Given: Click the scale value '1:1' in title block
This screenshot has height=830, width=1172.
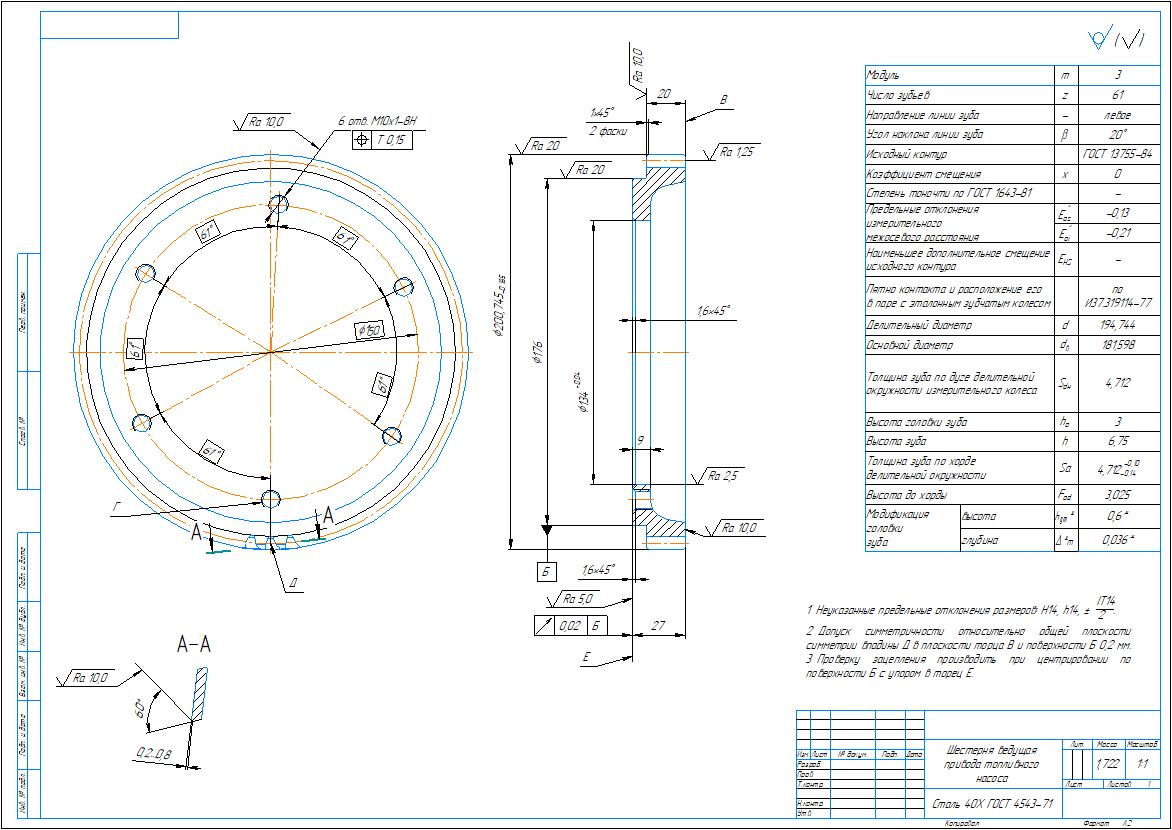Looking at the screenshot, I should [1143, 765].
